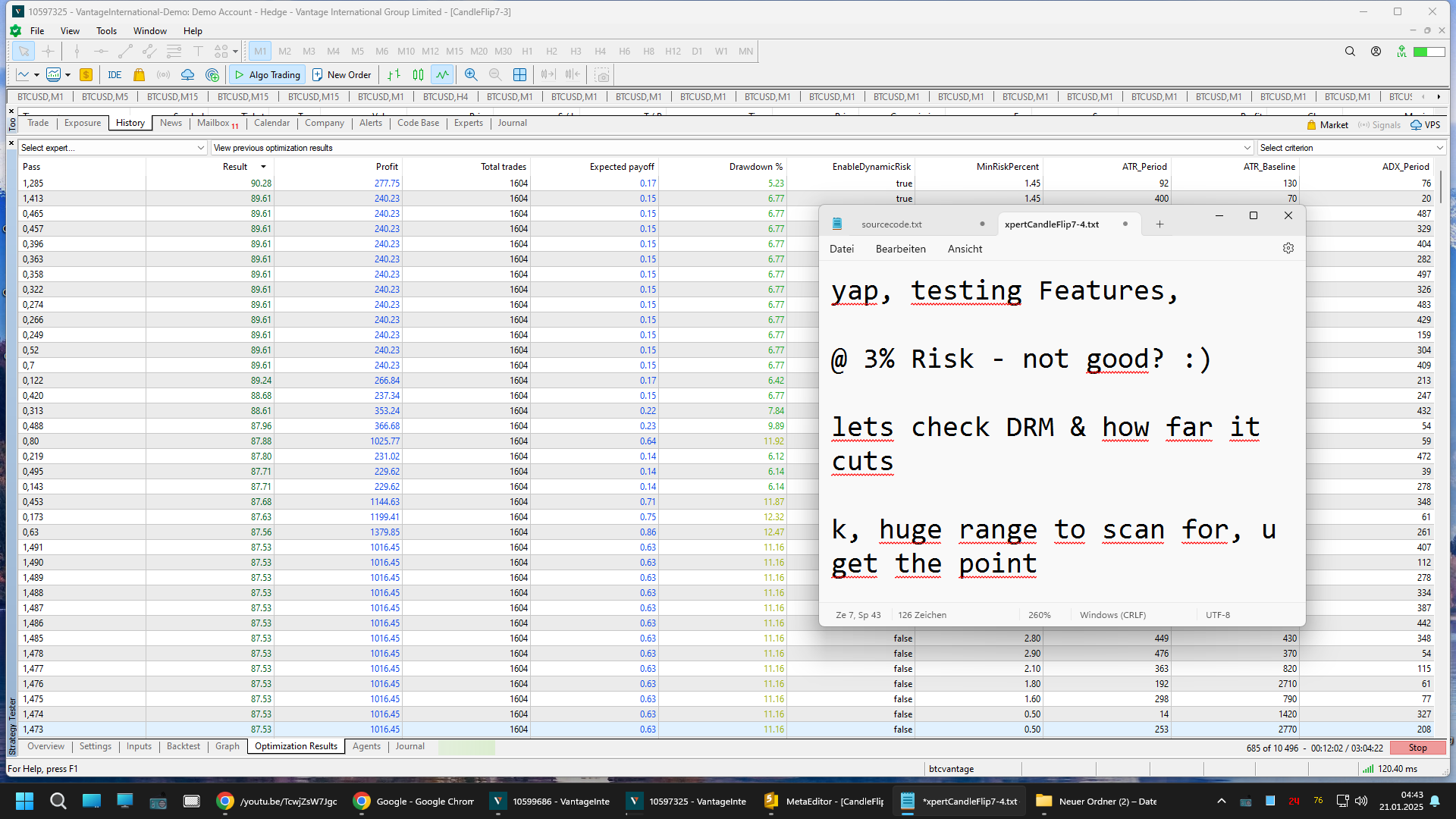1456x819 pixels.
Task: Open the Tools menu
Action: click(x=106, y=31)
